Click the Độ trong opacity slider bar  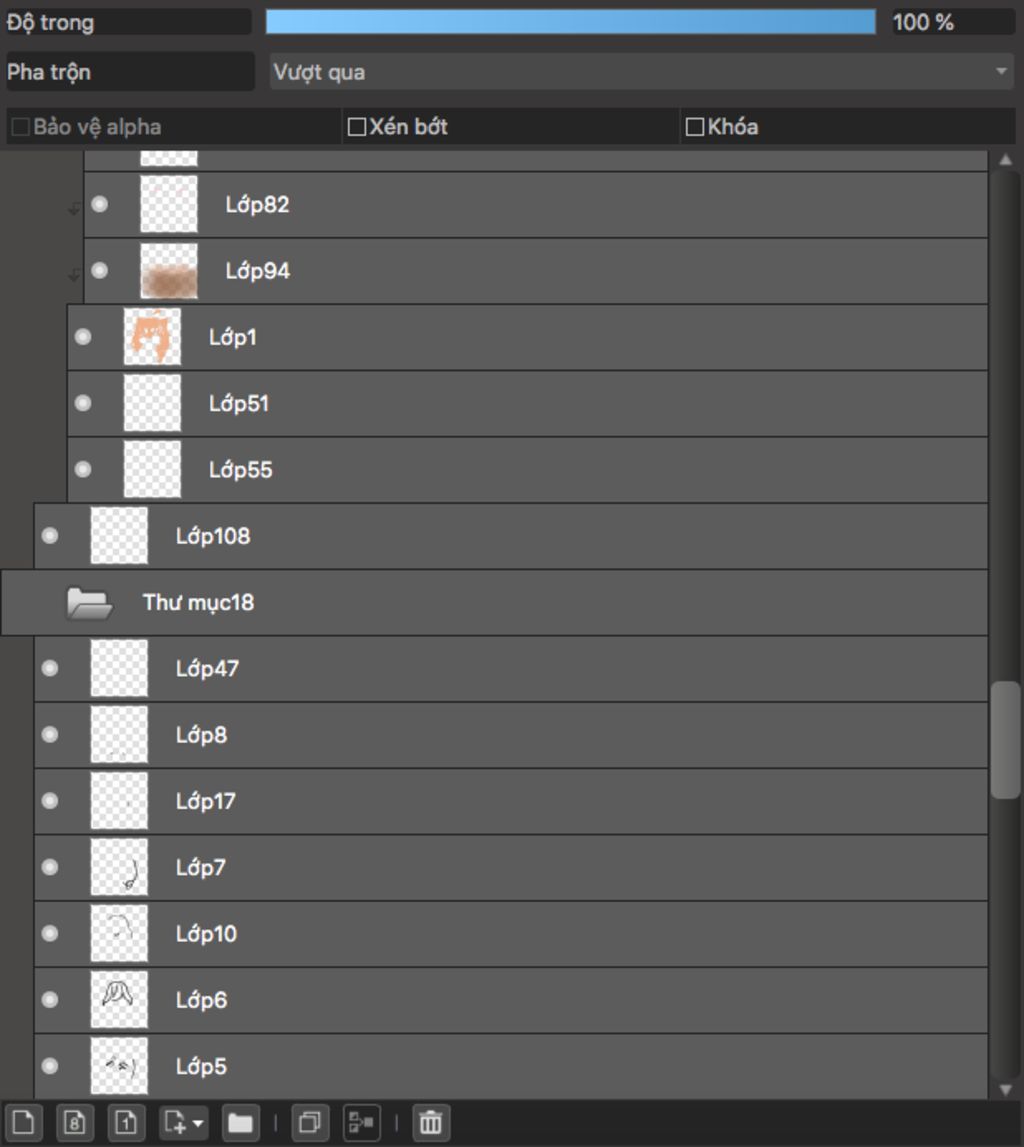point(571,22)
